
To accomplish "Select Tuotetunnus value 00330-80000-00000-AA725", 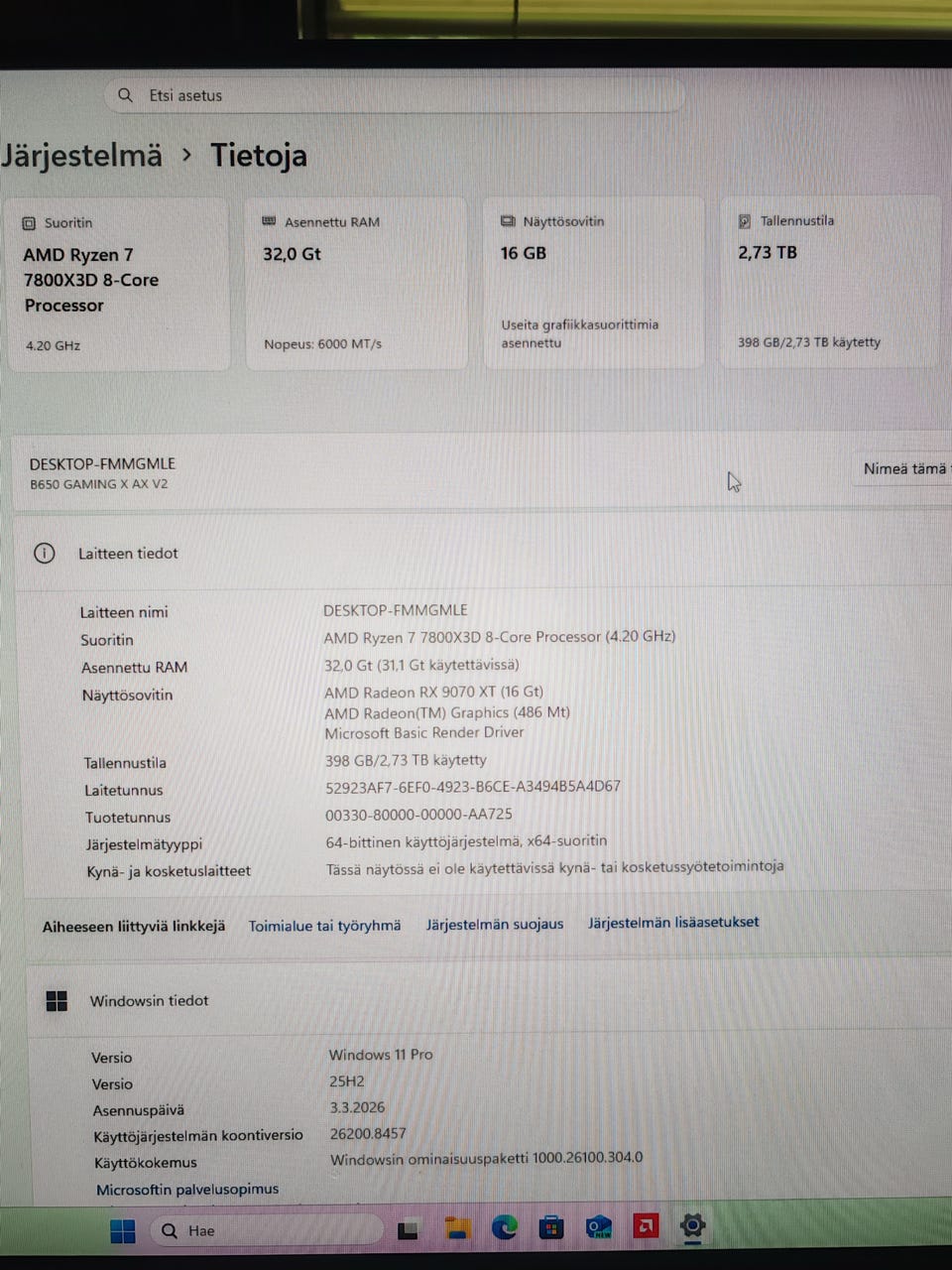I will 418,814.
